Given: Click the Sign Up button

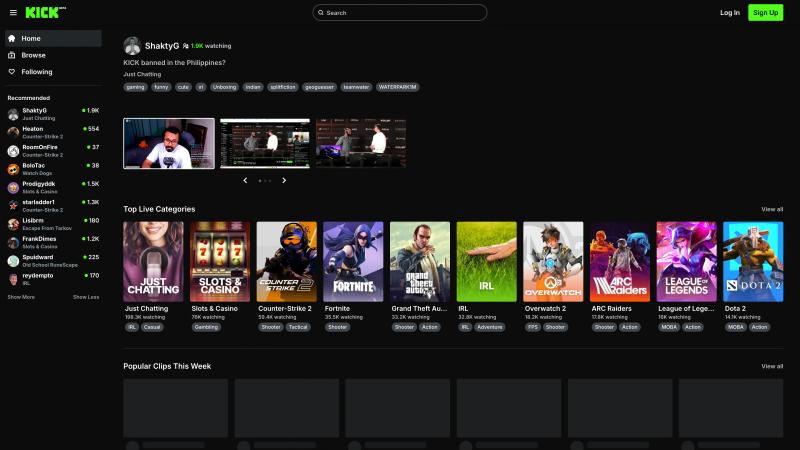Looking at the screenshot, I should [x=765, y=13].
